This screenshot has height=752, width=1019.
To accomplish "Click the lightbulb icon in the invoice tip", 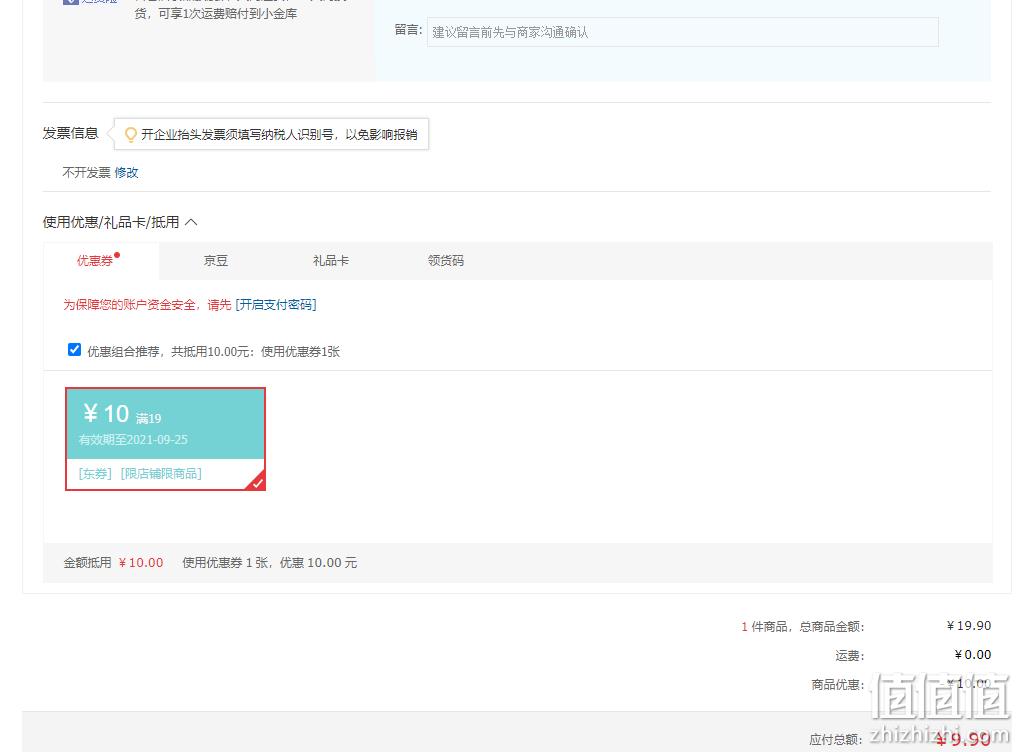I will 131,135.
